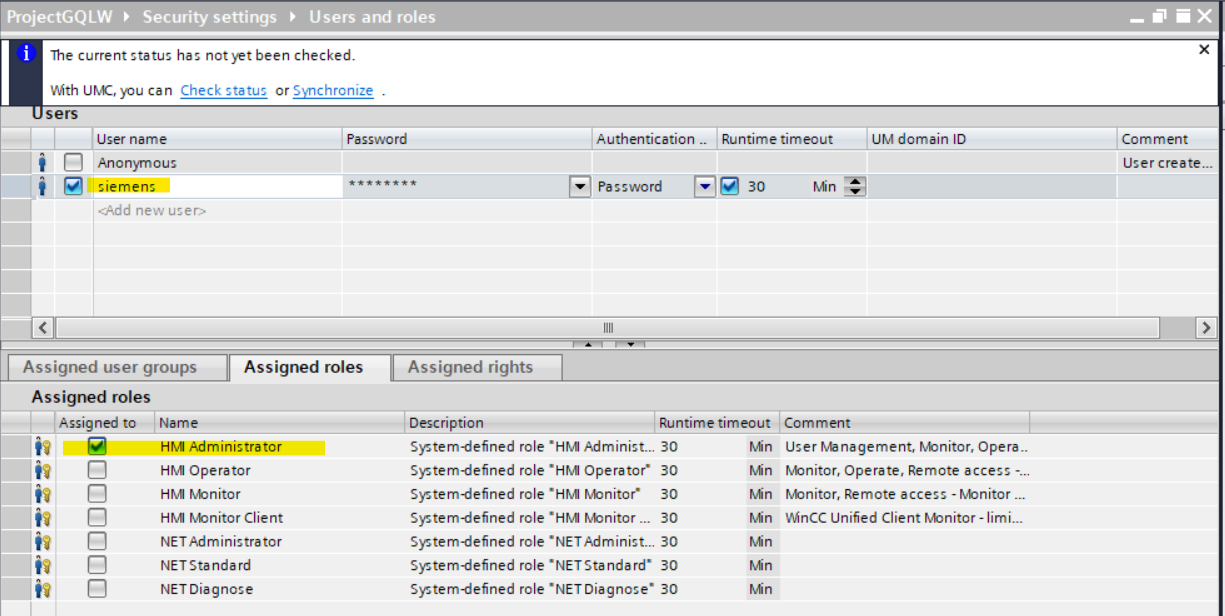The image size is (1225, 616).
Task: Assign the NET Standard role checkbox
Action: [x=97, y=565]
